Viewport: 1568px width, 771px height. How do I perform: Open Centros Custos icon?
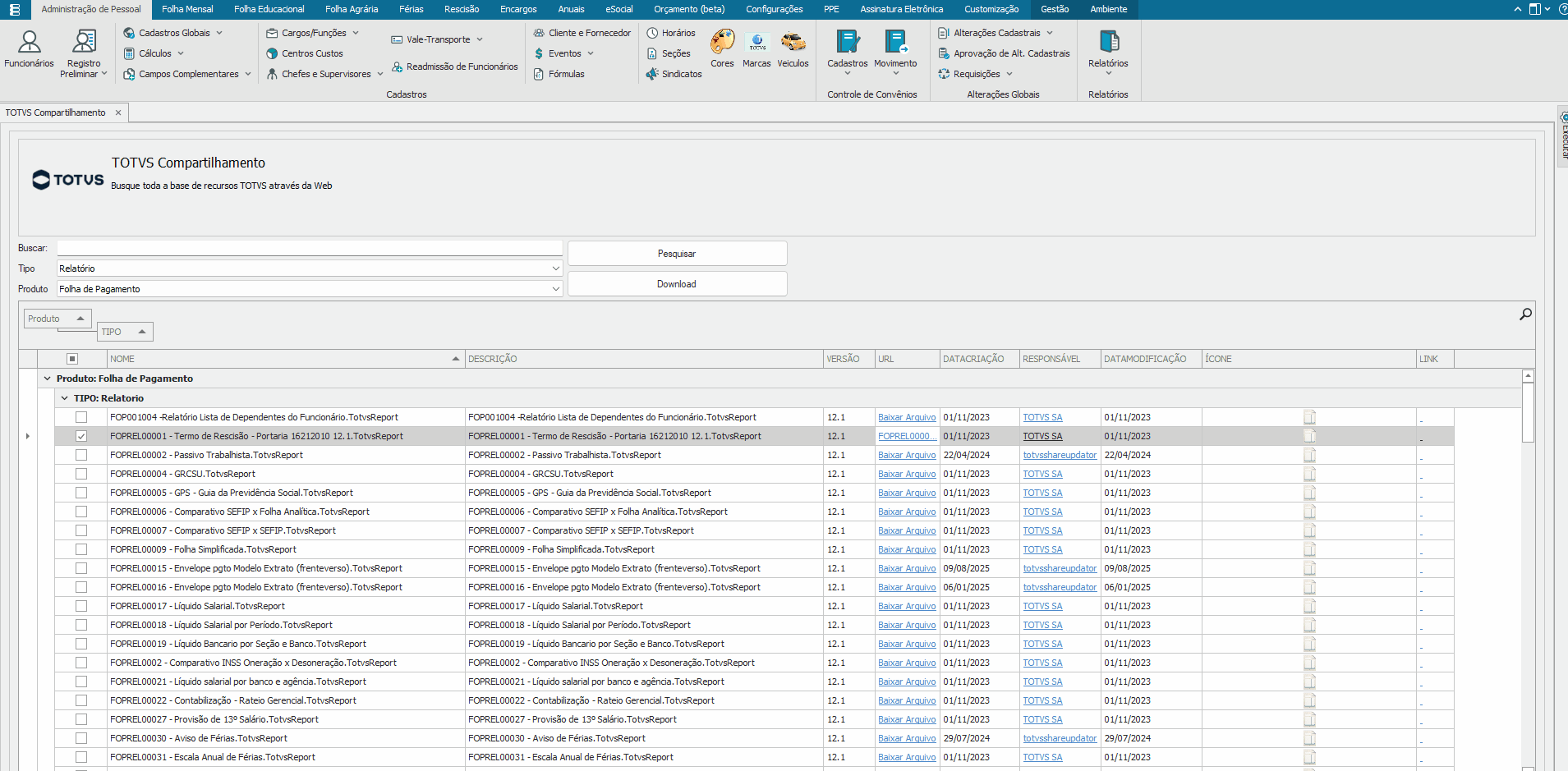(272, 53)
